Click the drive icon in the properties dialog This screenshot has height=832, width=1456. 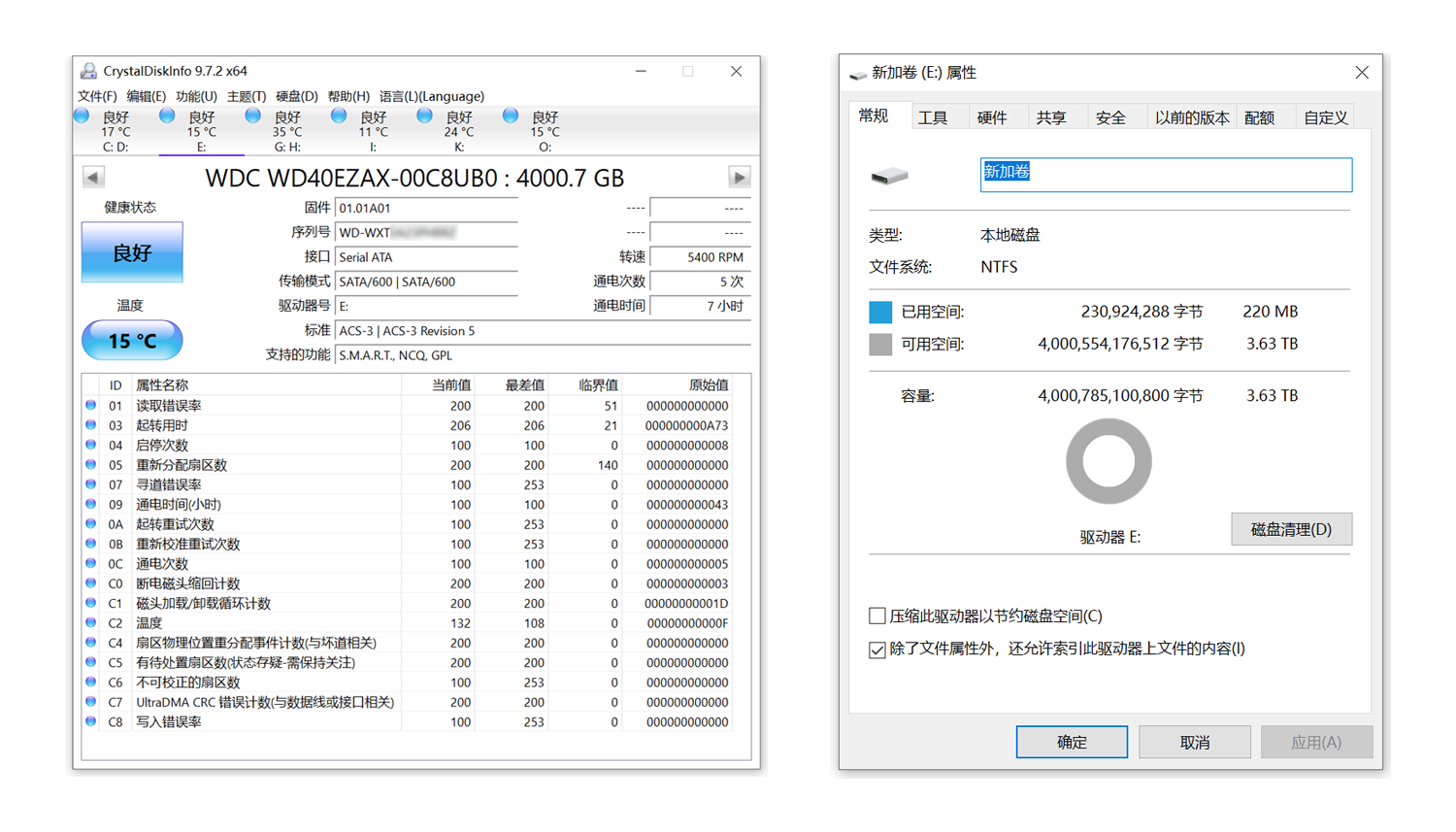click(889, 176)
